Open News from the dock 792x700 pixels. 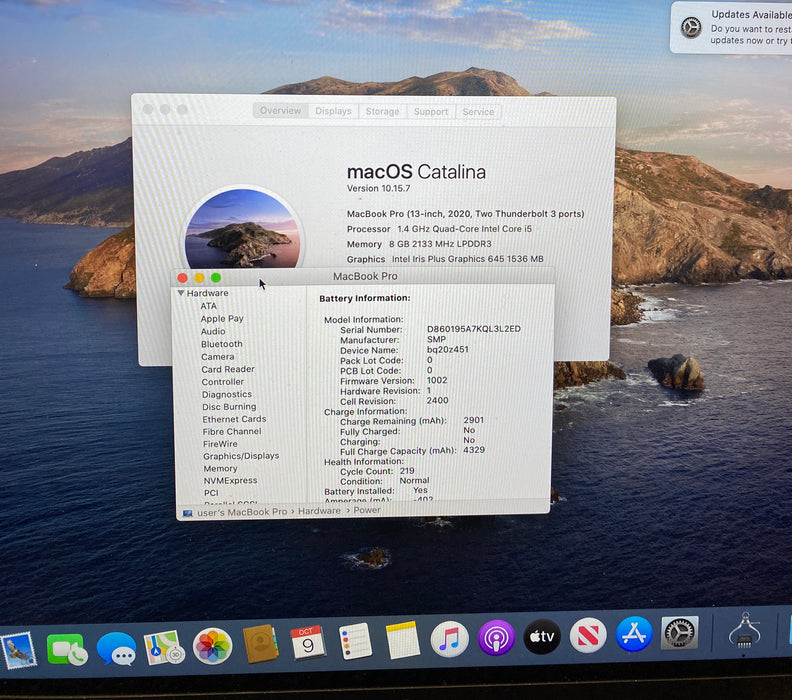click(x=588, y=635)
